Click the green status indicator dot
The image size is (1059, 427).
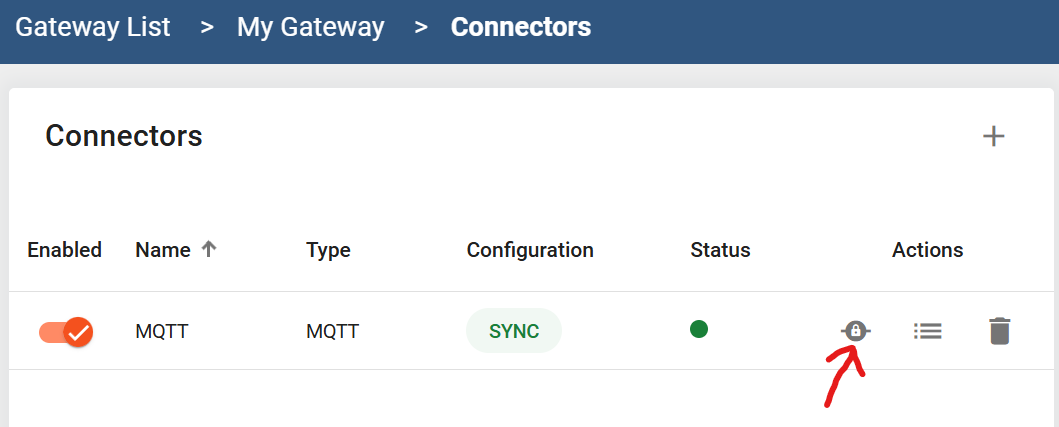coord(699,330)
